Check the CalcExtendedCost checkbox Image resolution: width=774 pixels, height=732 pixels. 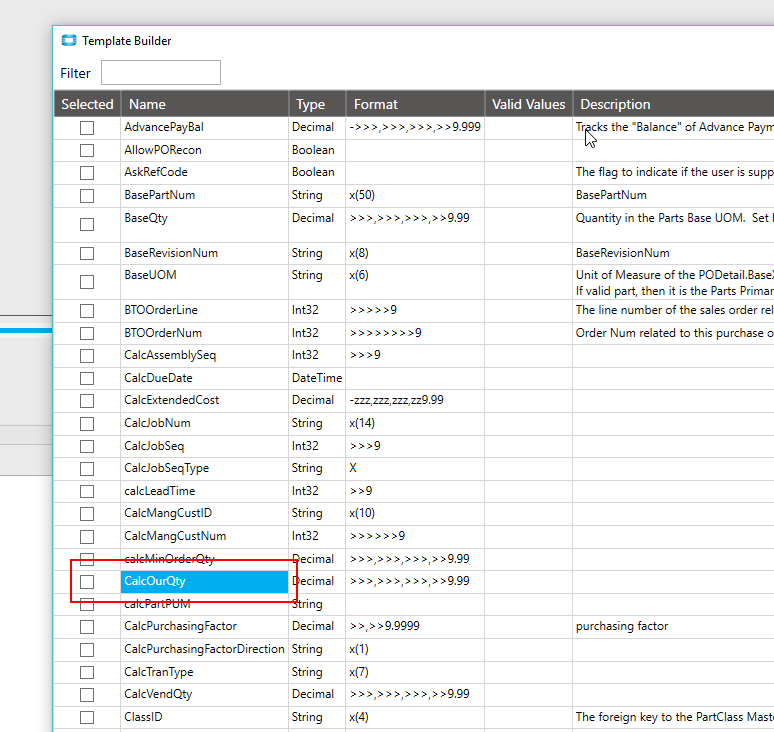pos(87,401)
